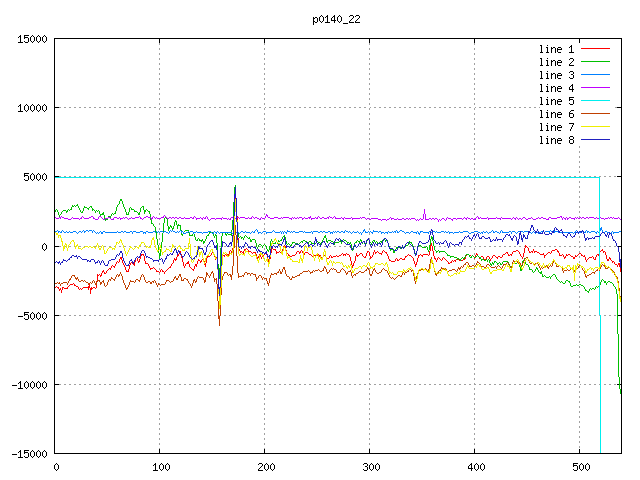Click the cyan vertical drop near x=520

(600, 380)
